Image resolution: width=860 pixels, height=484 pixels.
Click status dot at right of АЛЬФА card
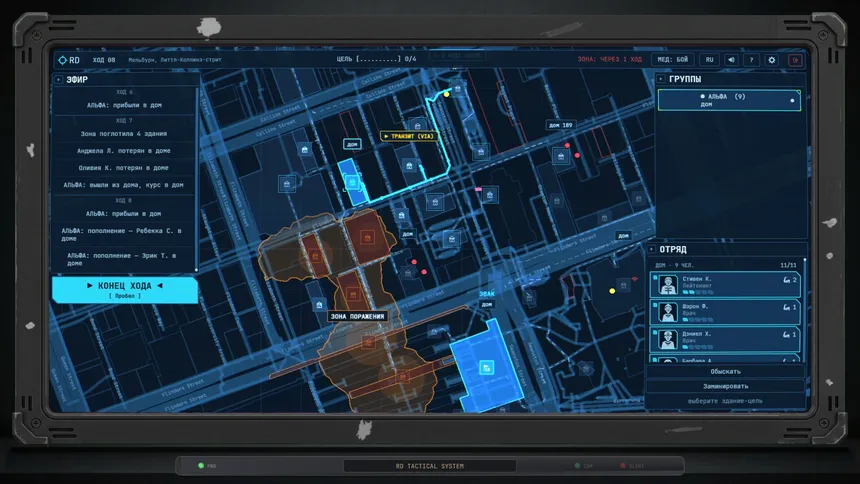[x=792, y=100]
